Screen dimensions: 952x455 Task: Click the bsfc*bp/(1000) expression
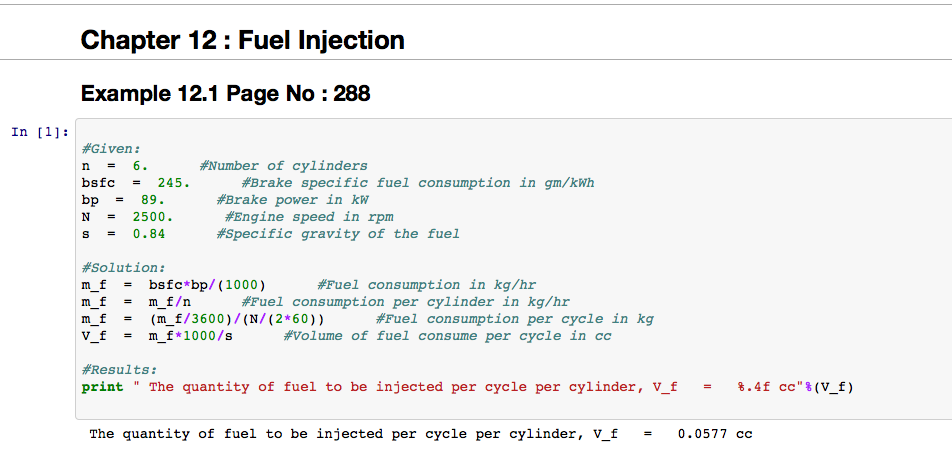coord(207,285)
